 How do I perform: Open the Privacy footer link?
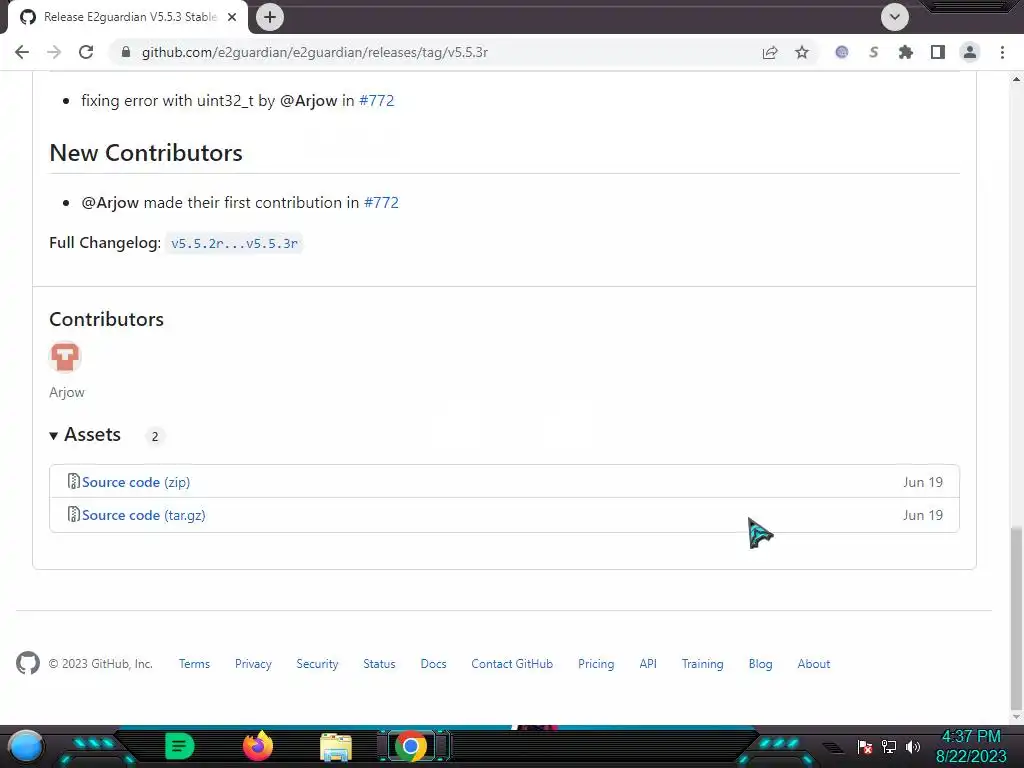[x=253, y=664]
